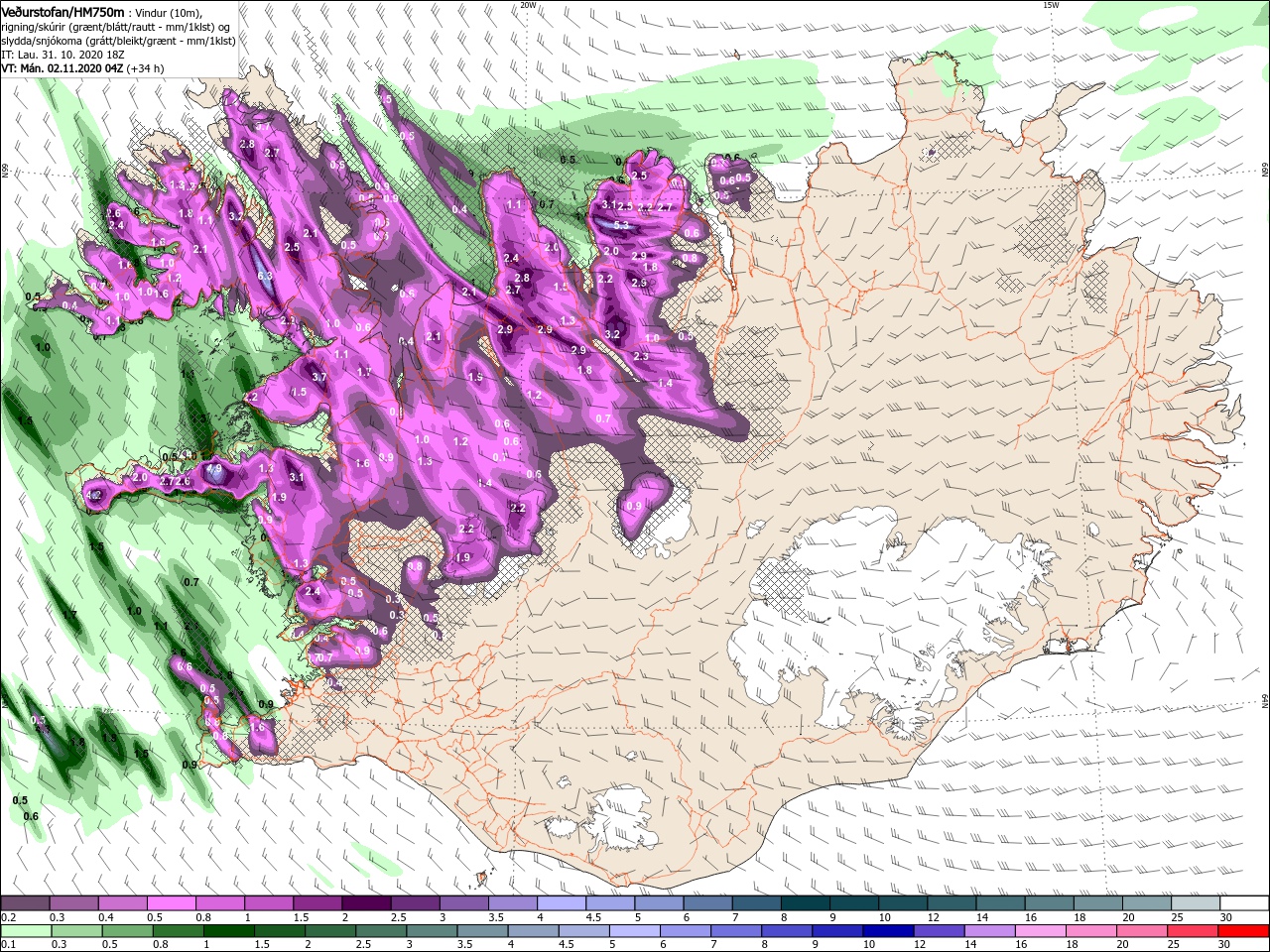Click the '6.3' precipitation value on the map
This screenshot has height=952, width=1270.
click(265, 276)
